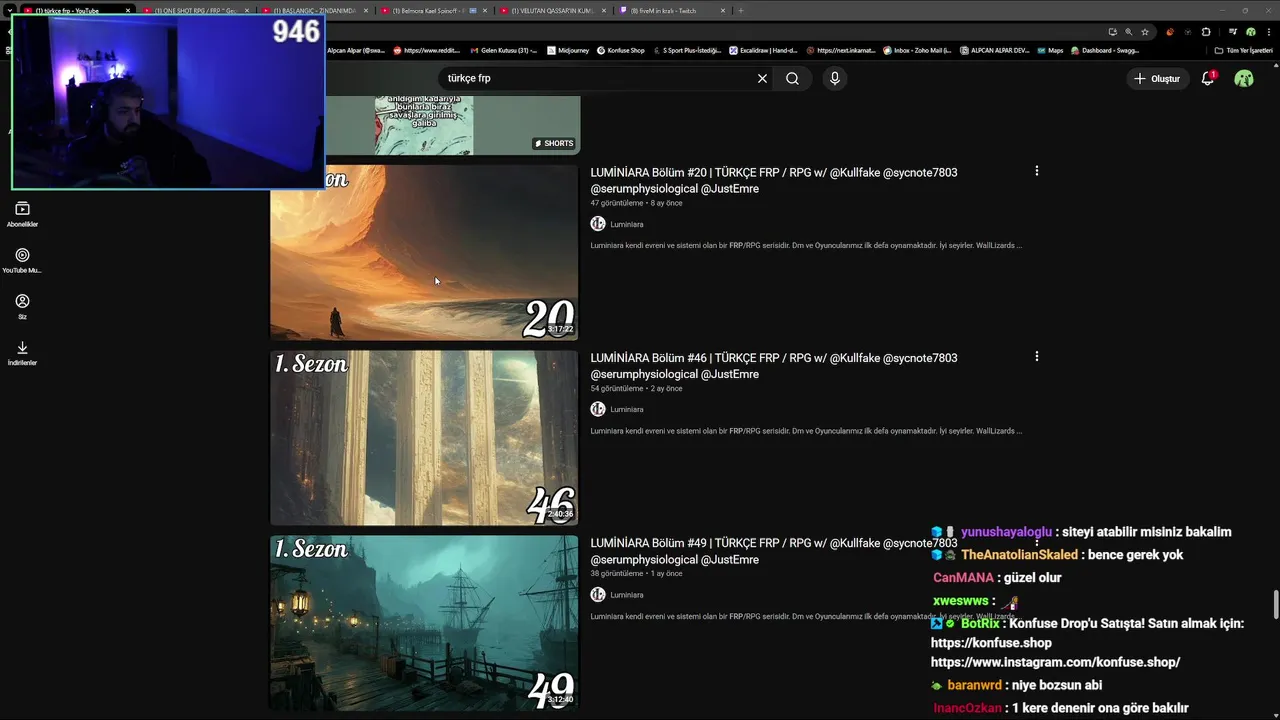This screenshot has width=1280, height=720.
Task: Clear the search box with the X icon
Action: click(x=762, y=78)
